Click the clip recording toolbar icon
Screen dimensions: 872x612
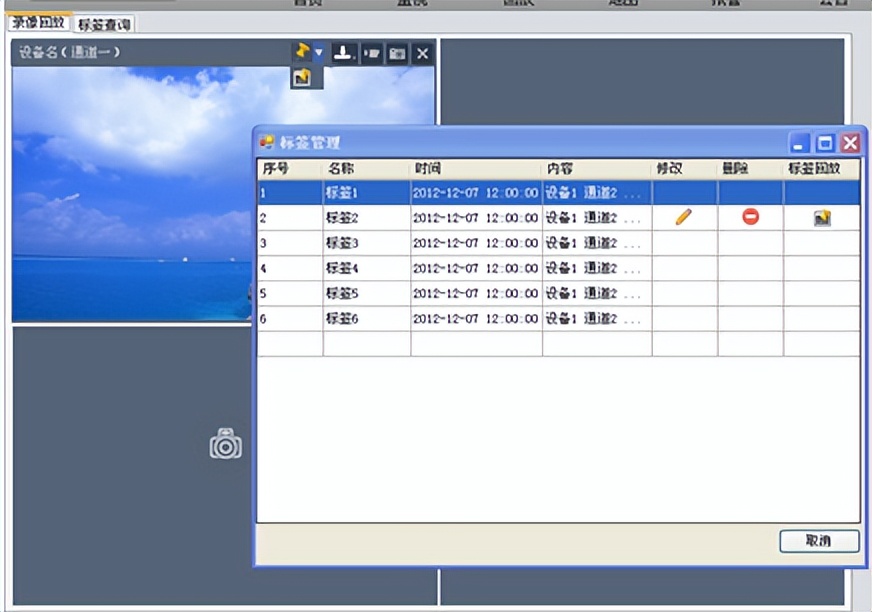[370, 54]
